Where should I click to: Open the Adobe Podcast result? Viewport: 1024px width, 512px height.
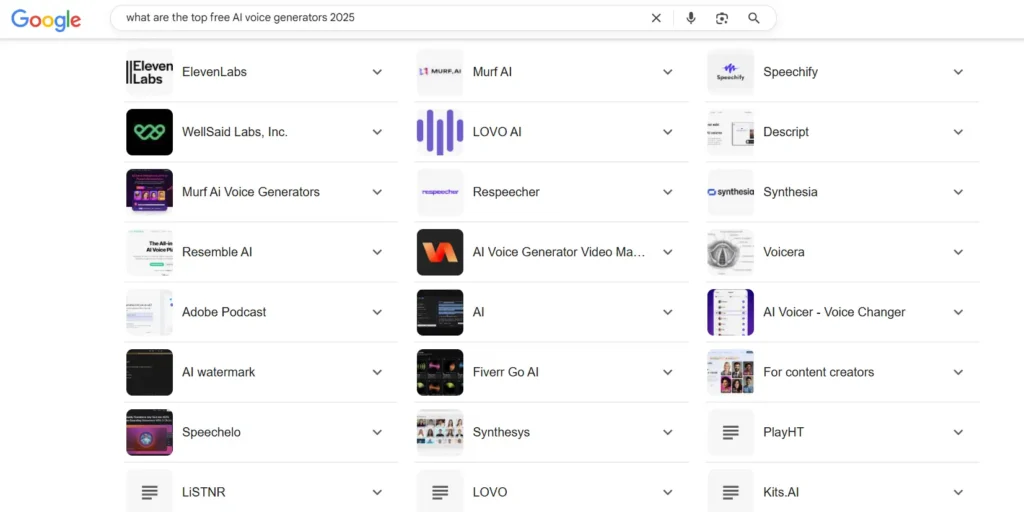click(x=224, y=312)
